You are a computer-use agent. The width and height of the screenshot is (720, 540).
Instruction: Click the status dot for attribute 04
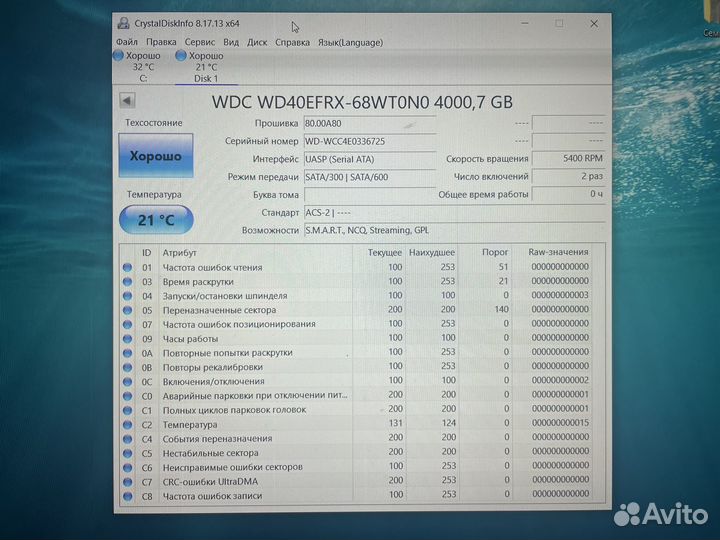click(x=128, y=296)
